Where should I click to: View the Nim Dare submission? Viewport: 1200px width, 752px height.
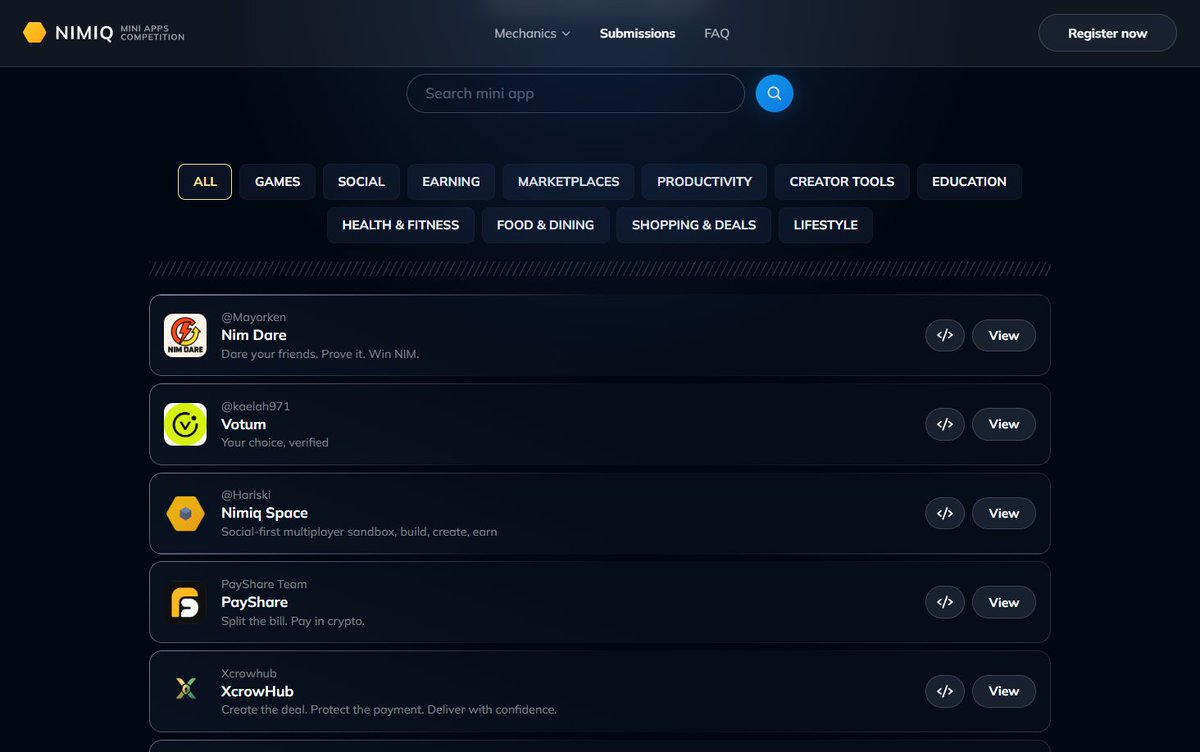1004,335
